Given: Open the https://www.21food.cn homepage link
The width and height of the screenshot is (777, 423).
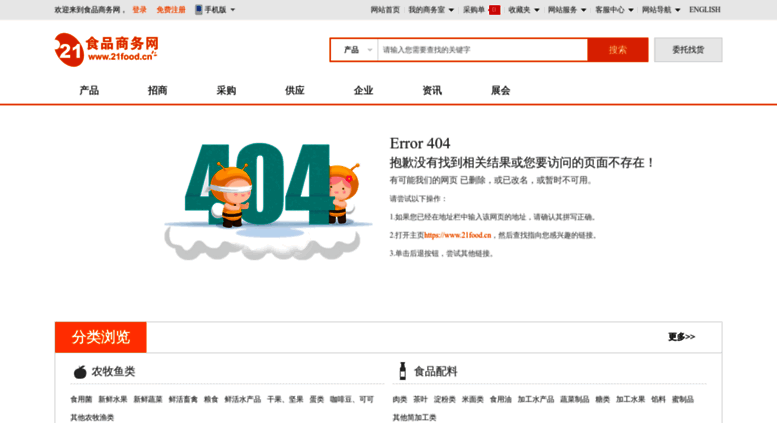Looking at the screenshot, I should [x=457, y=235].
